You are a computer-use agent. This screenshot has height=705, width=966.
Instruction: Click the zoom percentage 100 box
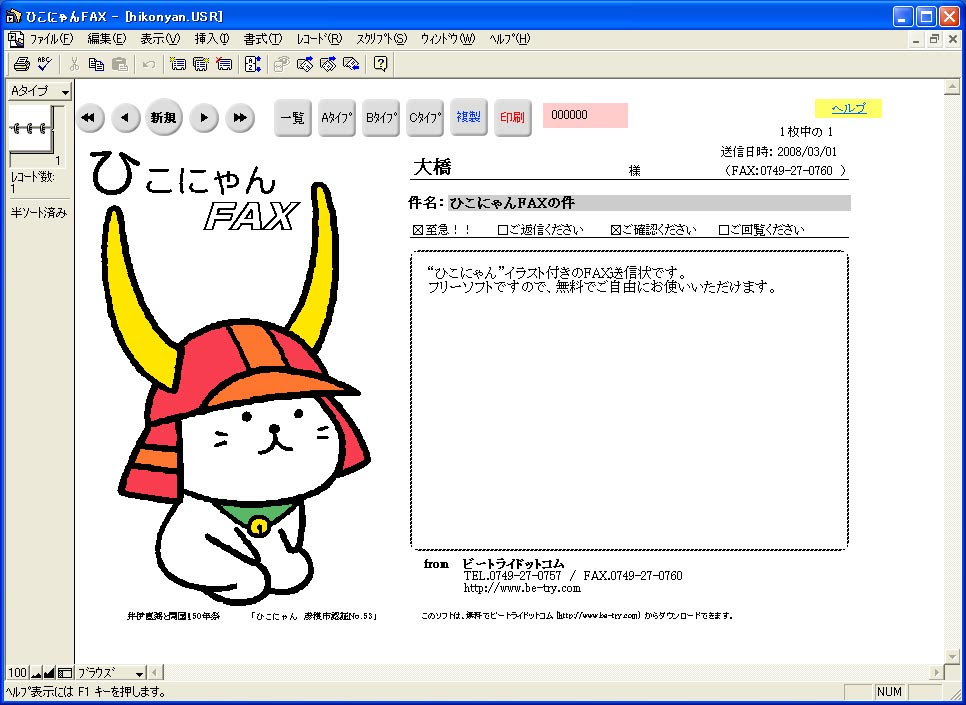pyautogui.click(x=18, y=673)
